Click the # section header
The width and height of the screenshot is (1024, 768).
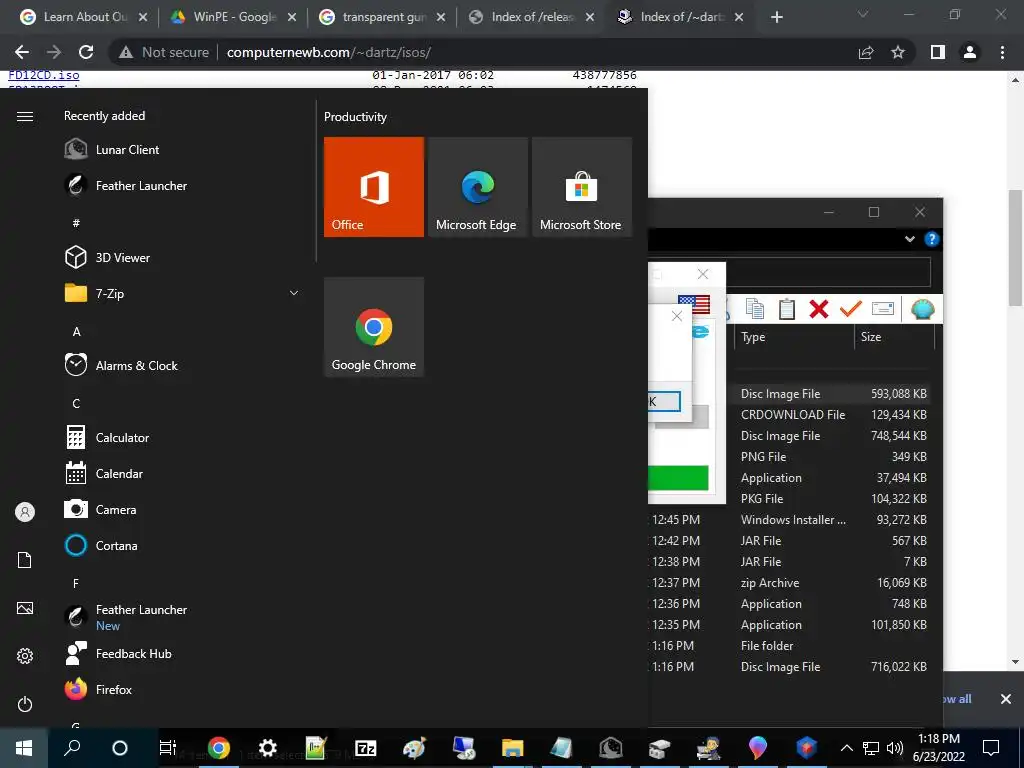(76, 223)
